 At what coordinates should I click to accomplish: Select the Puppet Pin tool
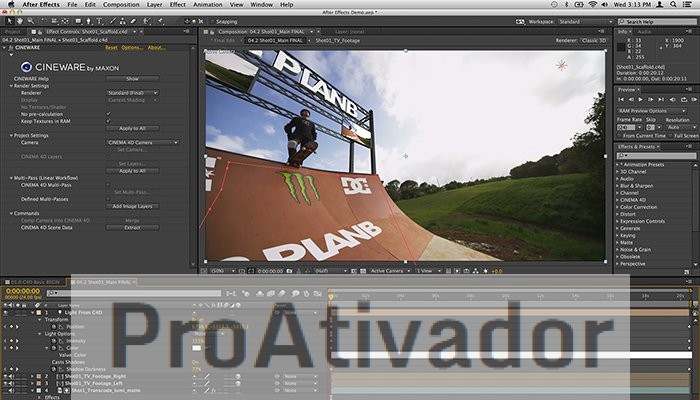(x=160, y=21)
